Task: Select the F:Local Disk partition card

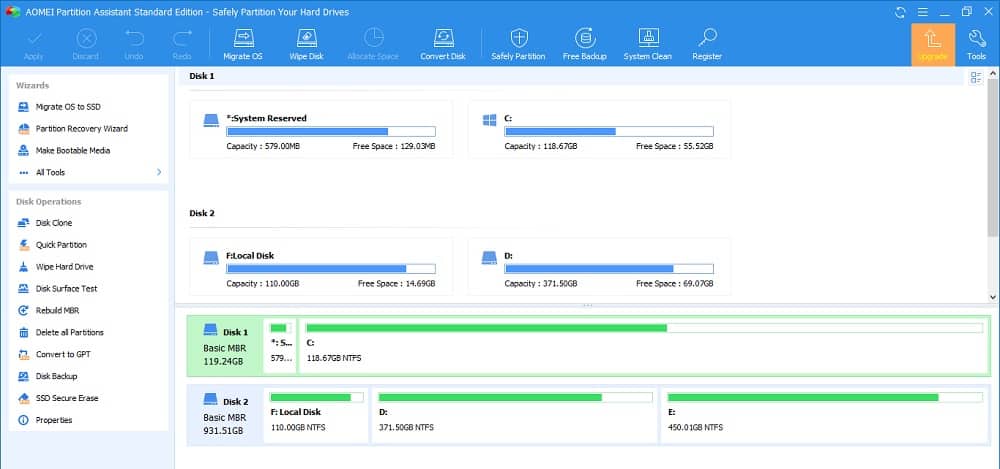Action: click(x=321, y=267)
